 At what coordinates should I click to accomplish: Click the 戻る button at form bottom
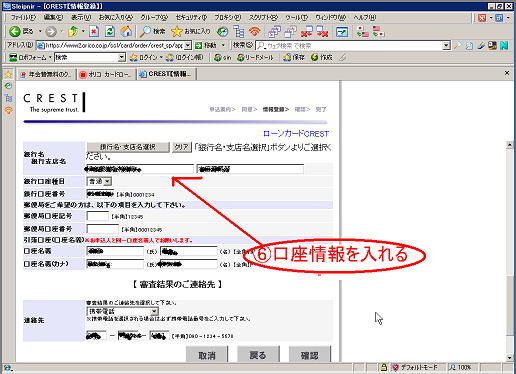[x=258, y=355]
